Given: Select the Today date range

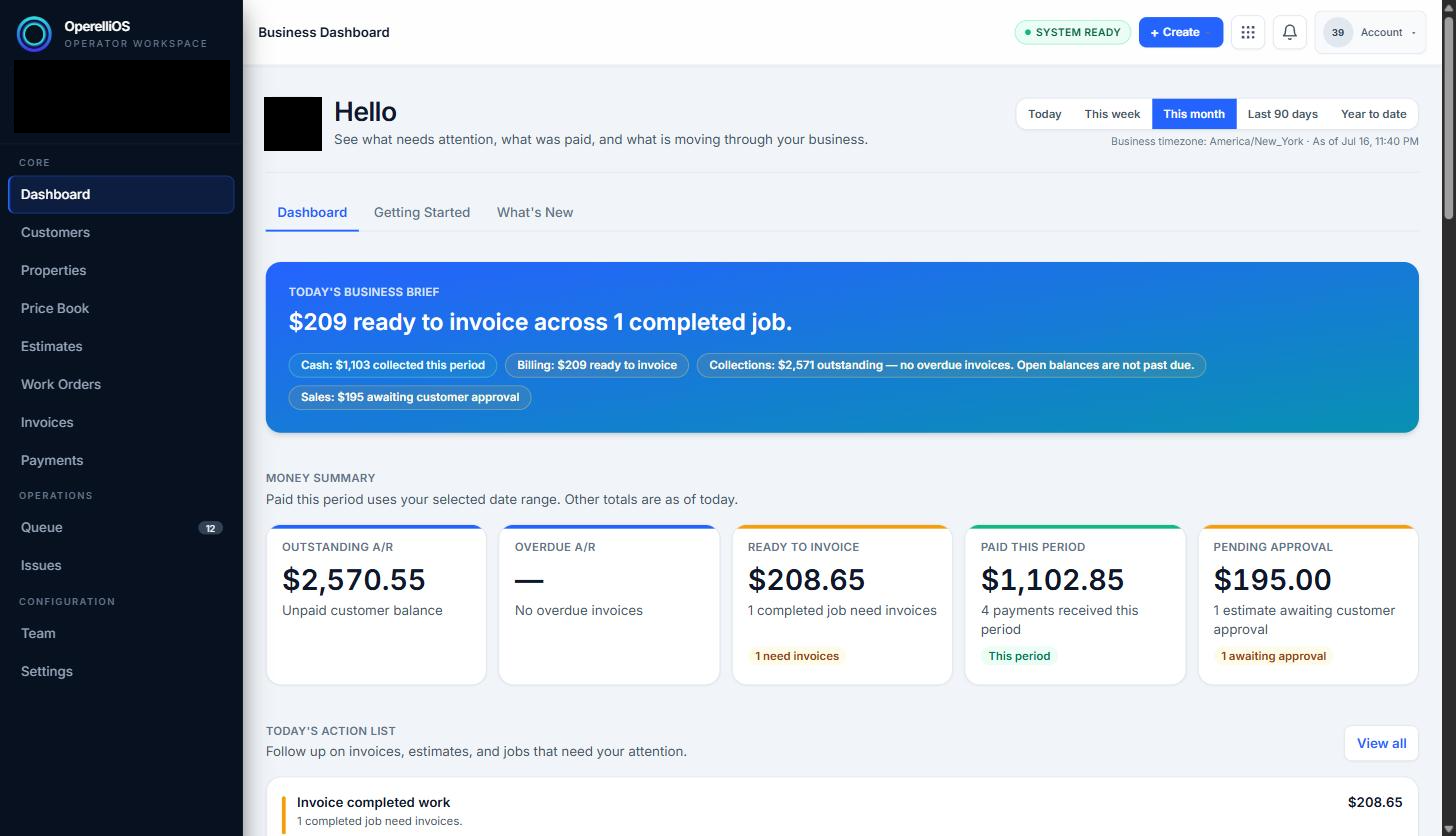Looking at the screenshot, I should [1044, 114].
